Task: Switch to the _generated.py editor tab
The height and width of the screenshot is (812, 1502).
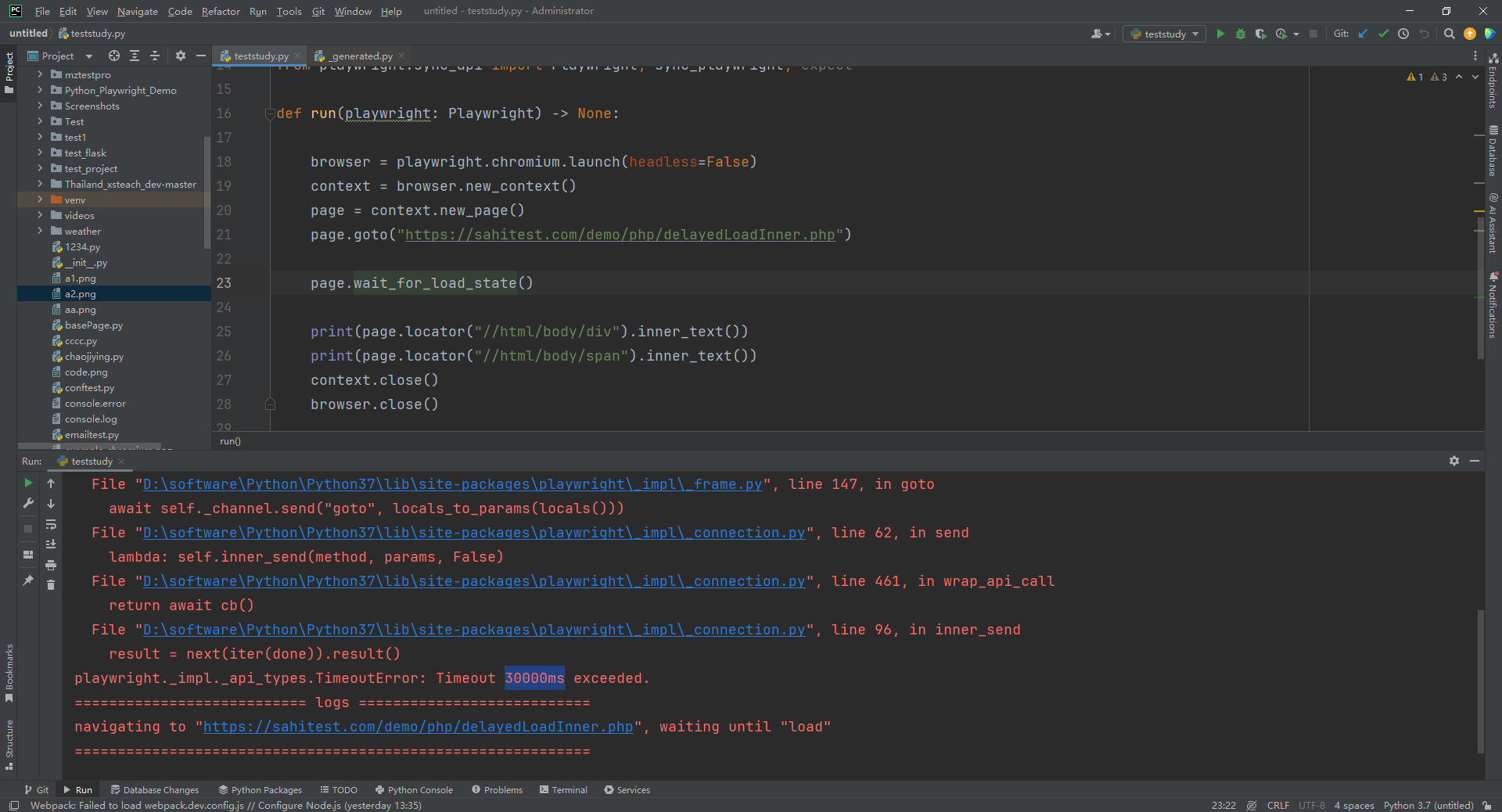Action: [360, 56]
